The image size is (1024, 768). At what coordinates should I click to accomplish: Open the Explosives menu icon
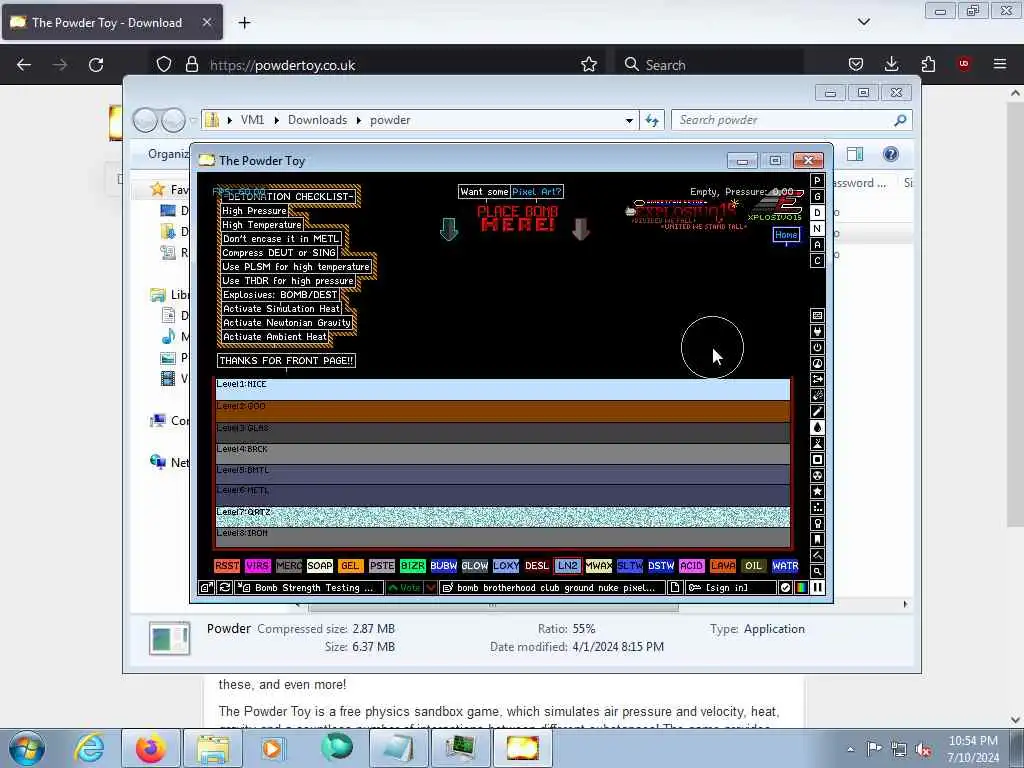tap(817, 396)
